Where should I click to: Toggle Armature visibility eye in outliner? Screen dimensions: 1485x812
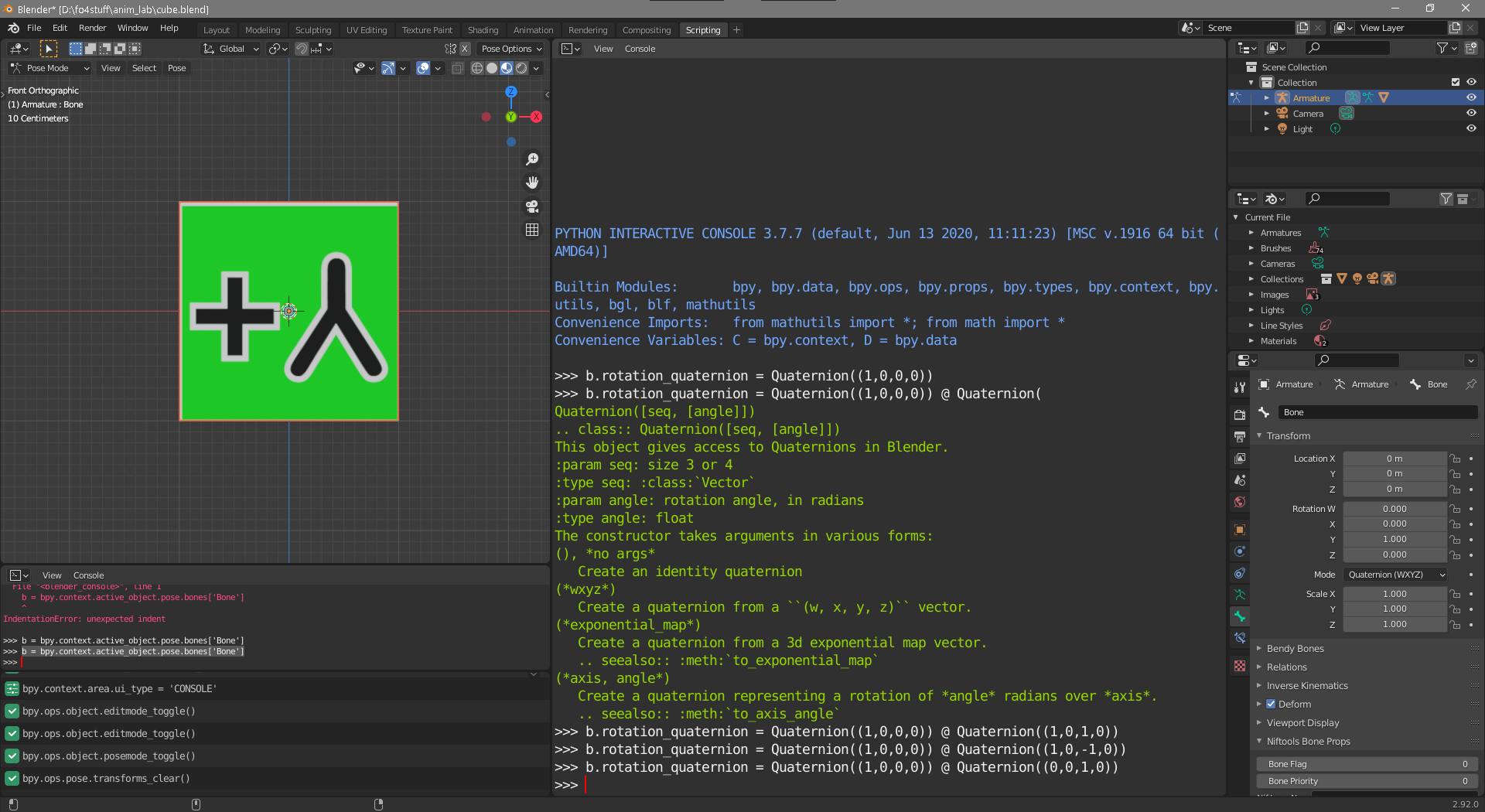pyautogui.click(x=1471, y=97)
